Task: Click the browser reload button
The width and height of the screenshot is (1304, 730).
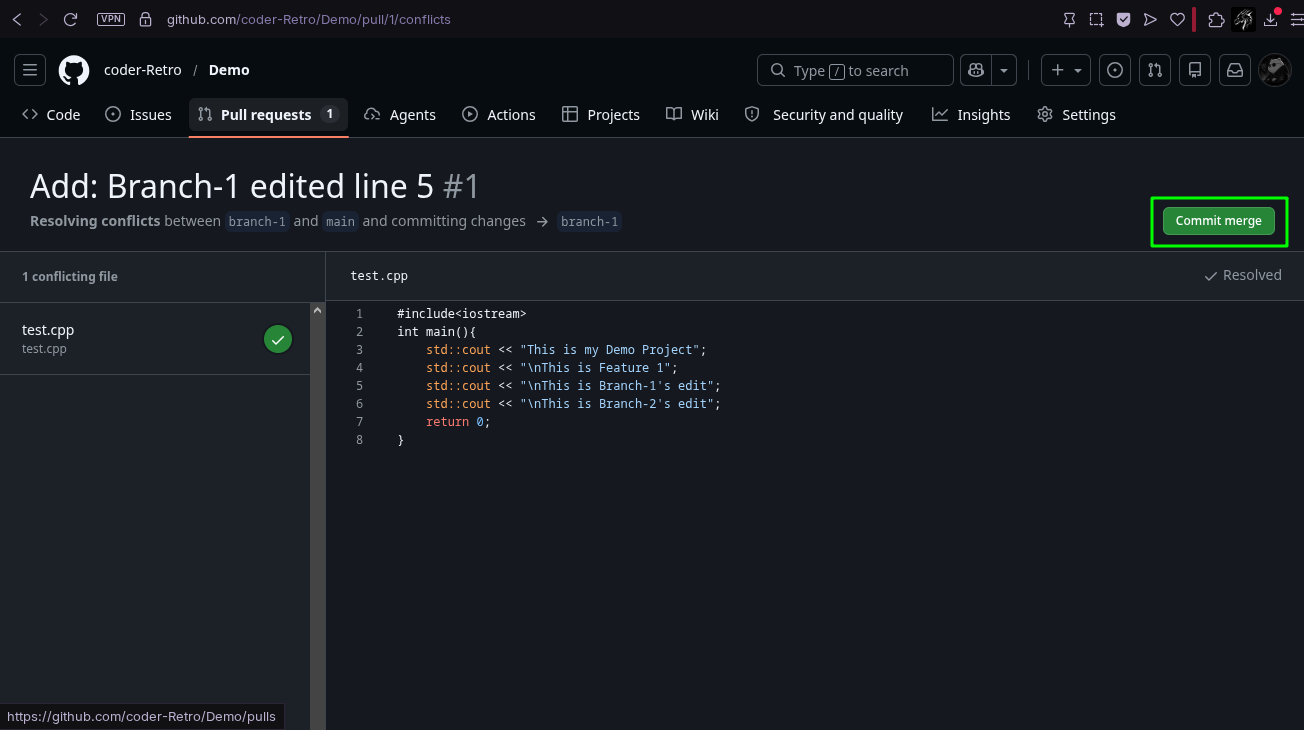Action: pyautogui.click(x=70, y=19)
